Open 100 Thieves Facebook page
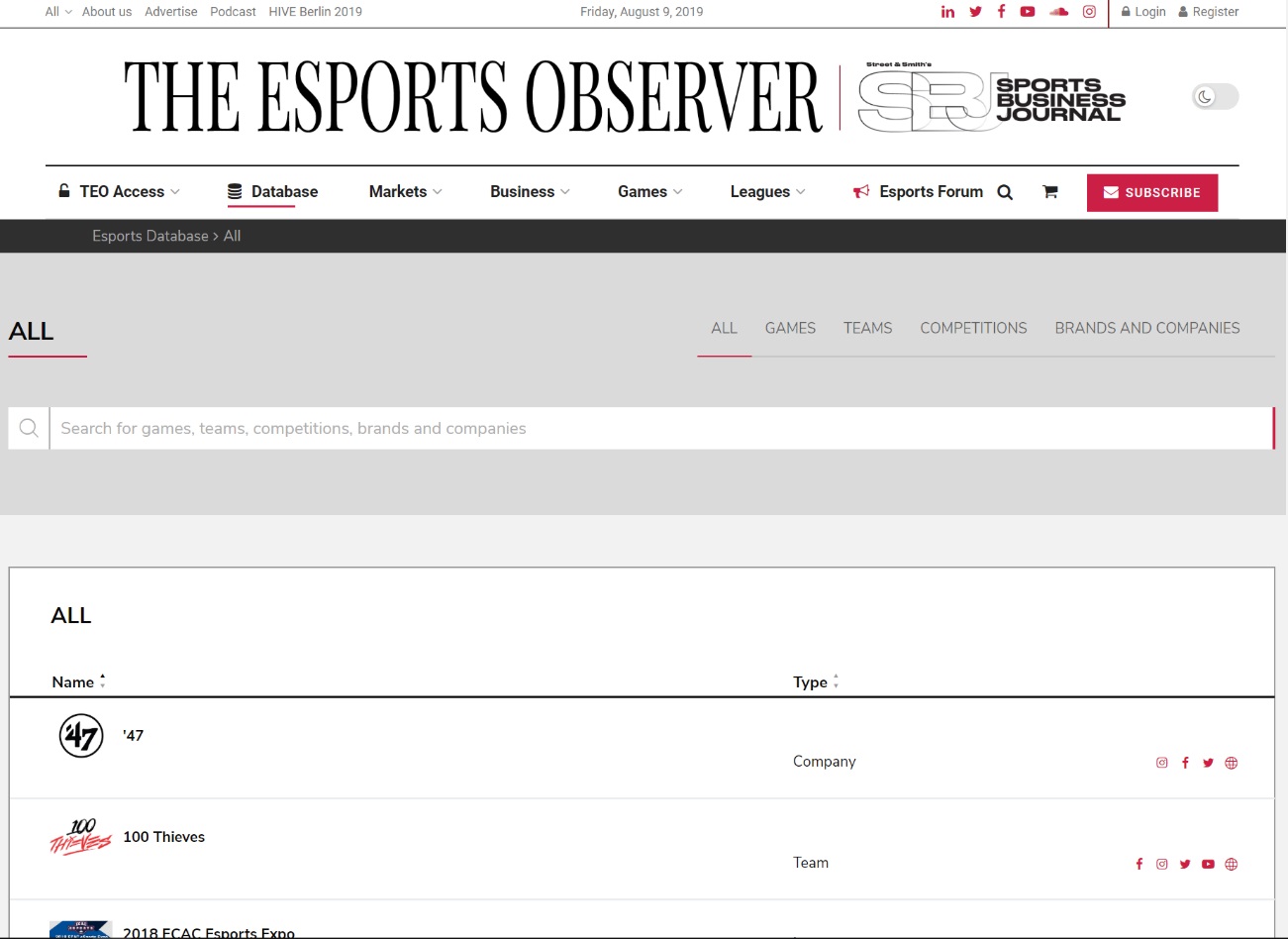 (x=1139, y=864)
